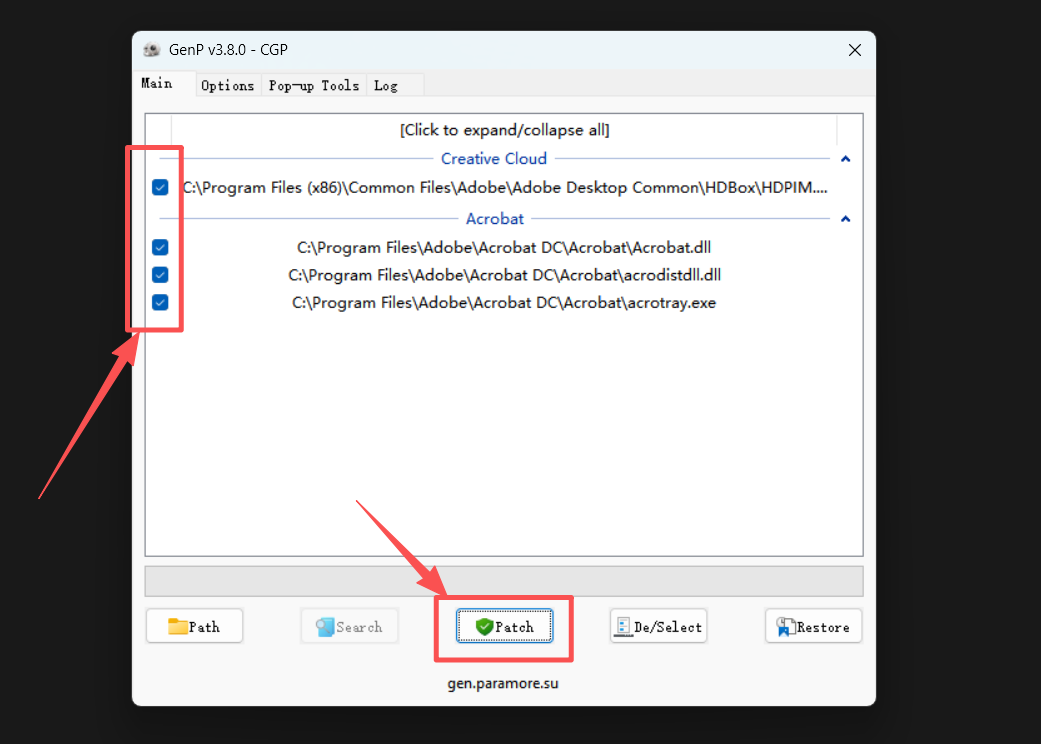
Task: Open the Options tab
Action: point(228,86)
